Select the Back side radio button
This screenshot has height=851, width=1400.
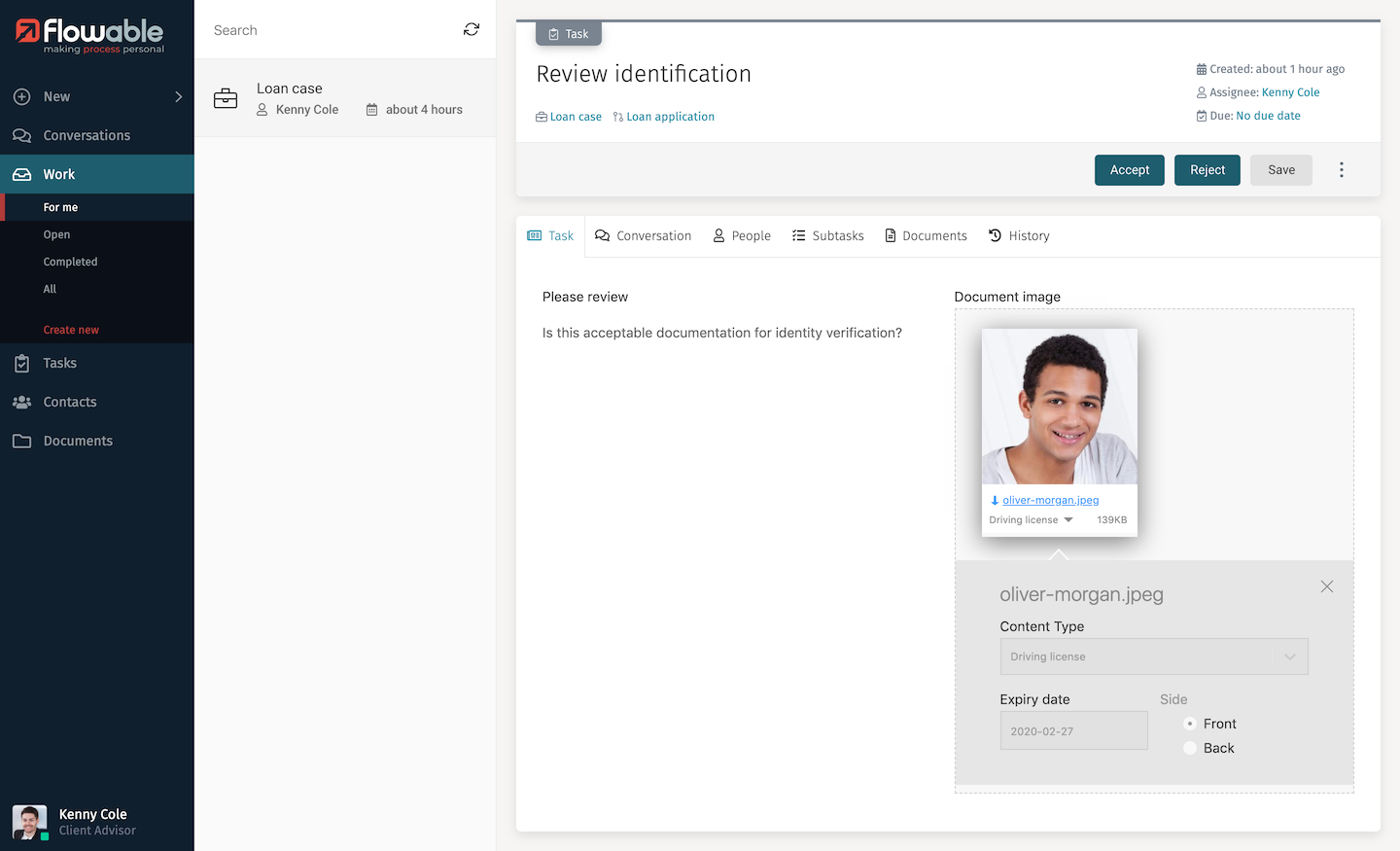point(1190,748)
